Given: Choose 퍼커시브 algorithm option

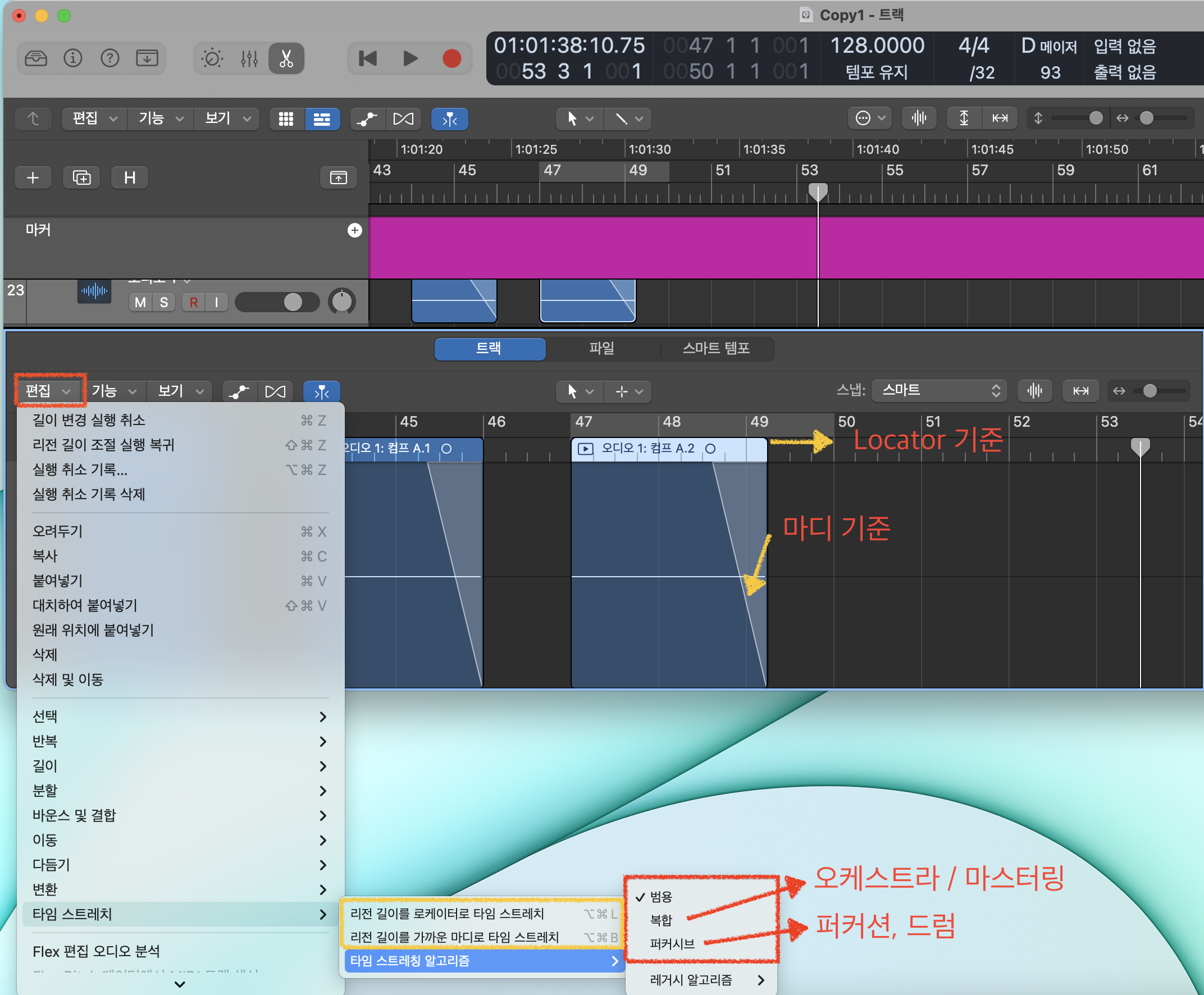Looking at the screenshot, I should coord(672,944).
